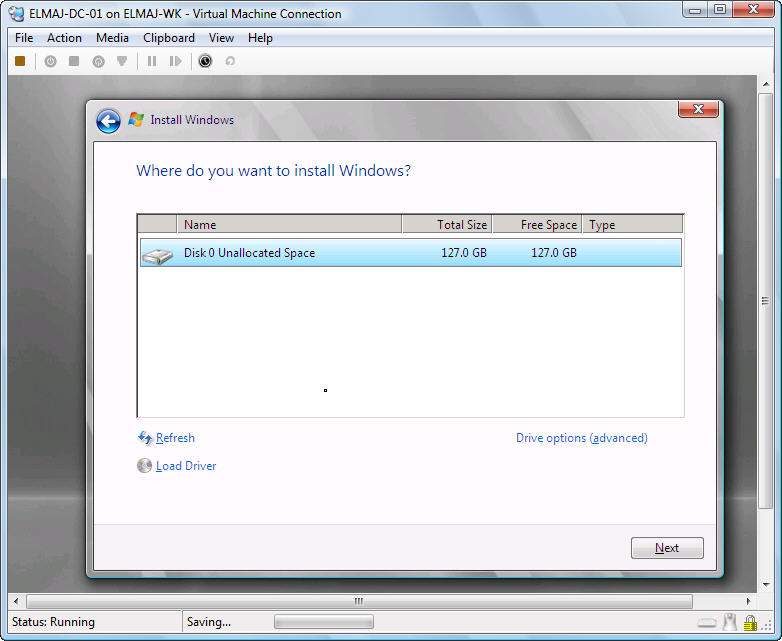Viewport: 782px width, 641px height.
Task: Click the Refresh link
Action: coord(175,438)
